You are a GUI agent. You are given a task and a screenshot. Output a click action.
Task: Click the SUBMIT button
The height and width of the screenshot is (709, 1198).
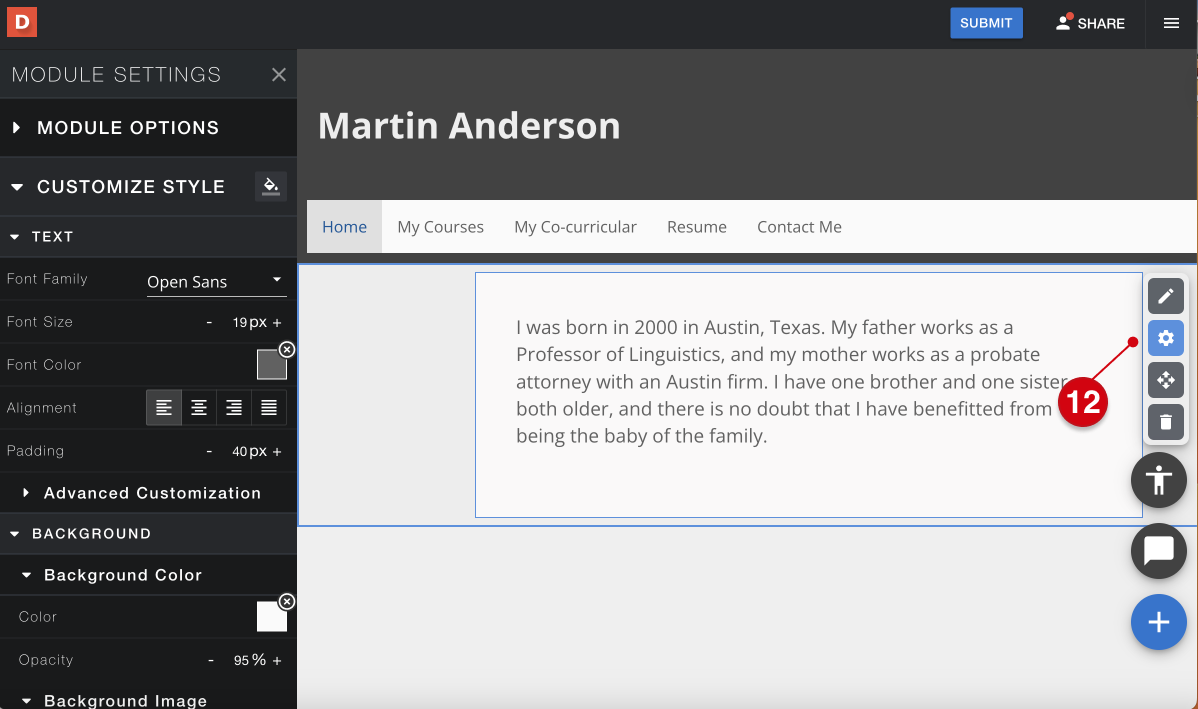click(x=986, y=23)
